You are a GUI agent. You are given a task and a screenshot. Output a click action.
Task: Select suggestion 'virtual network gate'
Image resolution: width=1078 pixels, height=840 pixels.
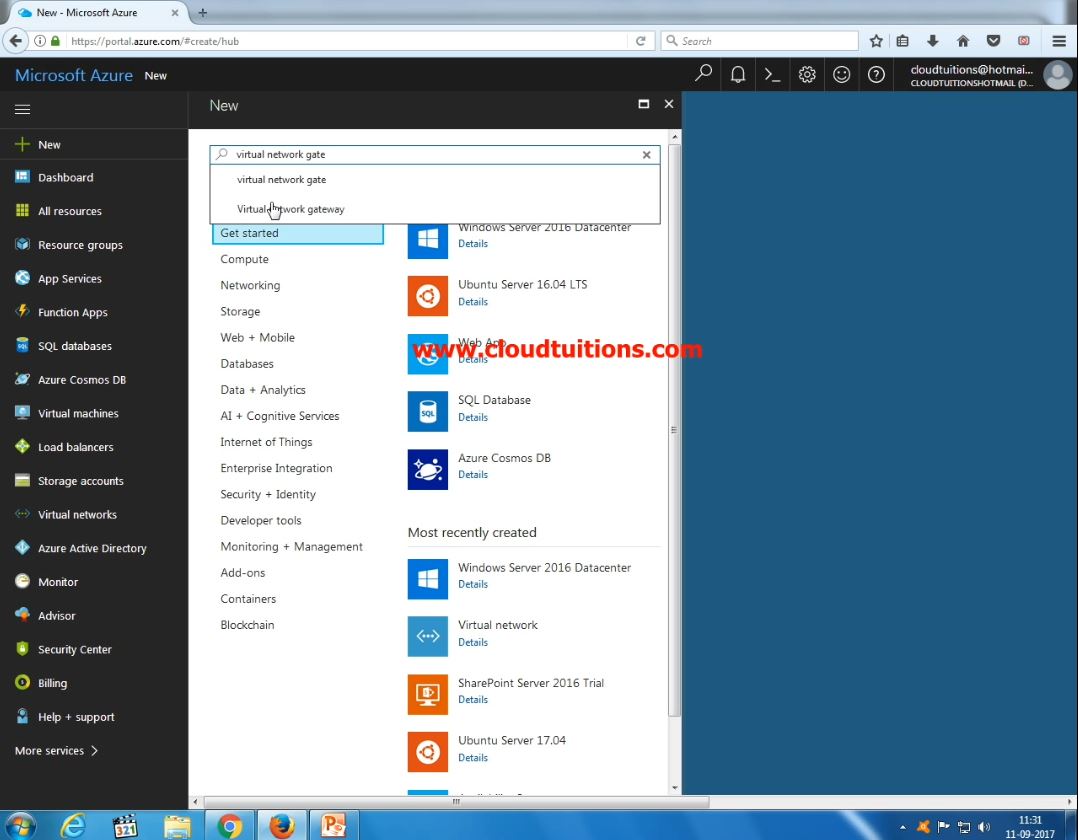coord(434,179)
